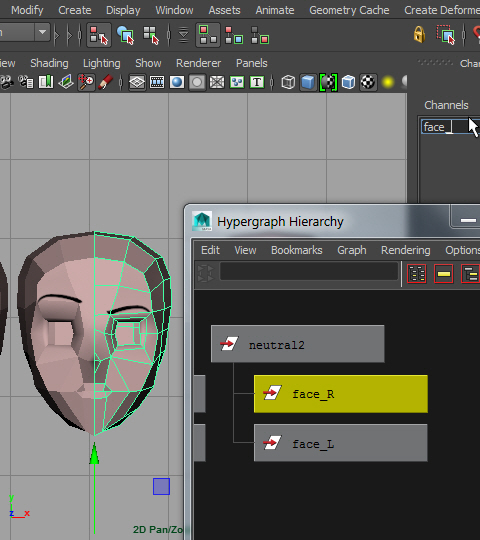Open the viewport Lighting menu
The height and width of the screenshot is (540, 480).
coord(102,63)
